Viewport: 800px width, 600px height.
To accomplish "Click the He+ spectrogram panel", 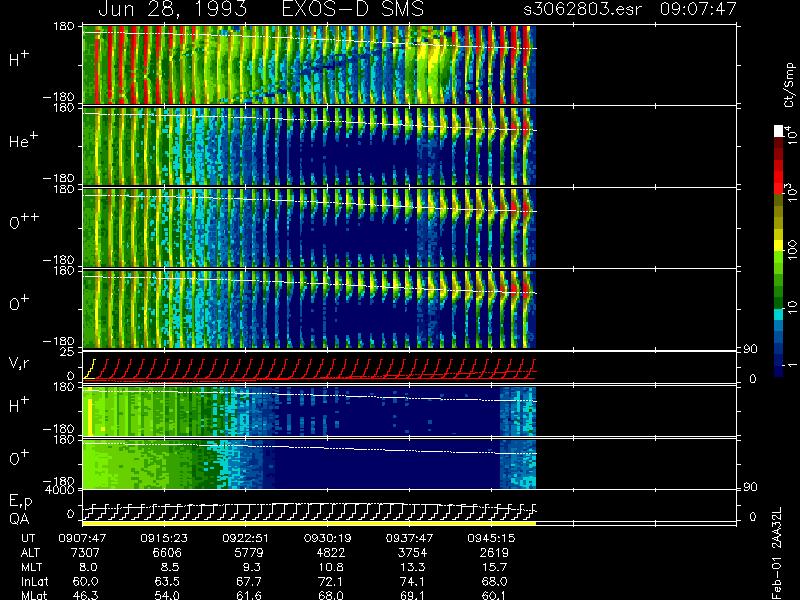I will pyautogui.click(x=309, y=147).
